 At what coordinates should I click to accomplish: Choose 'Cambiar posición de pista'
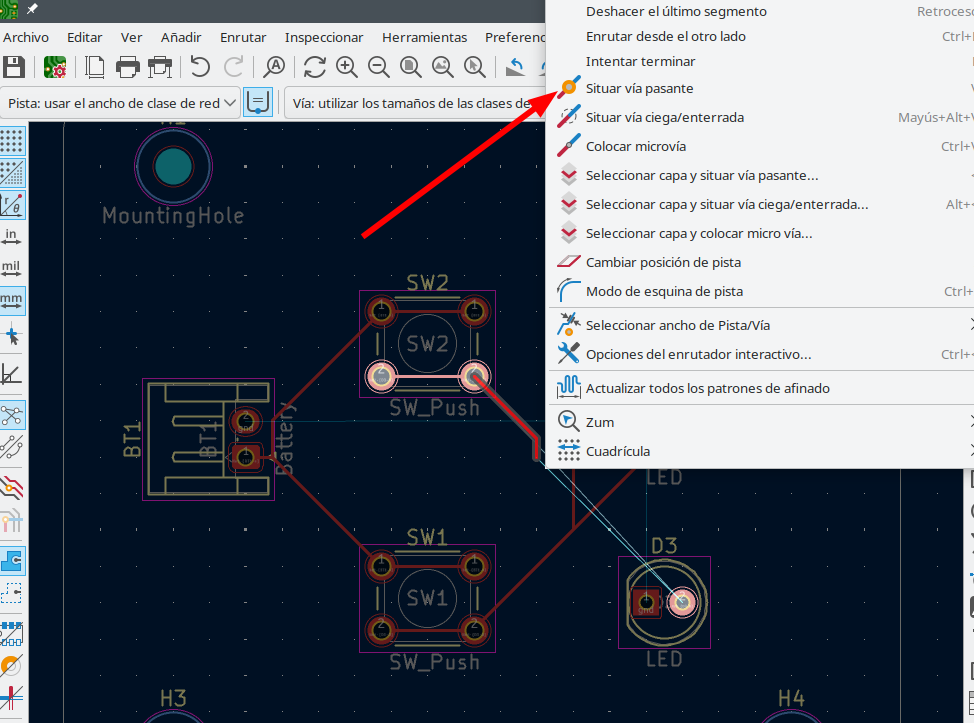662,262
